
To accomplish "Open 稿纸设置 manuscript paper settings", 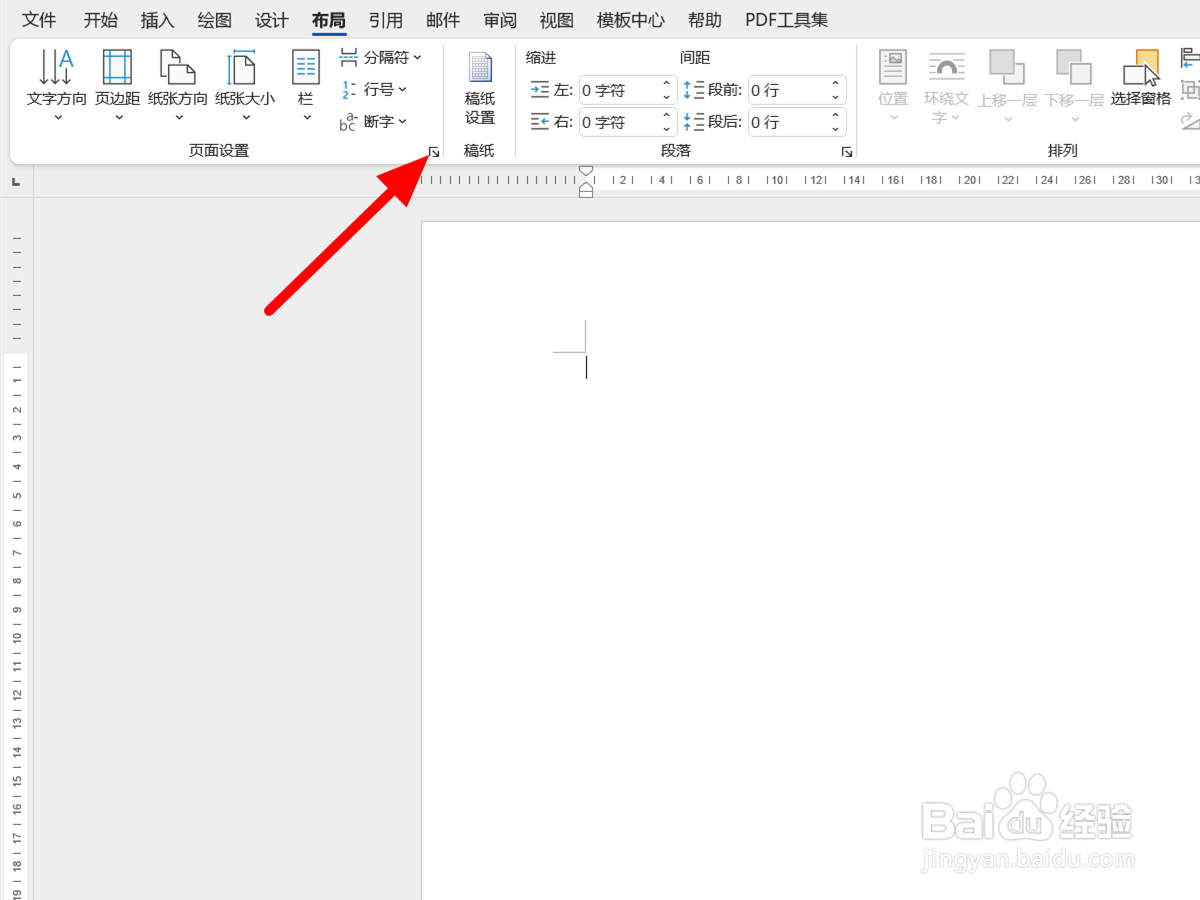I will point(480,88).
